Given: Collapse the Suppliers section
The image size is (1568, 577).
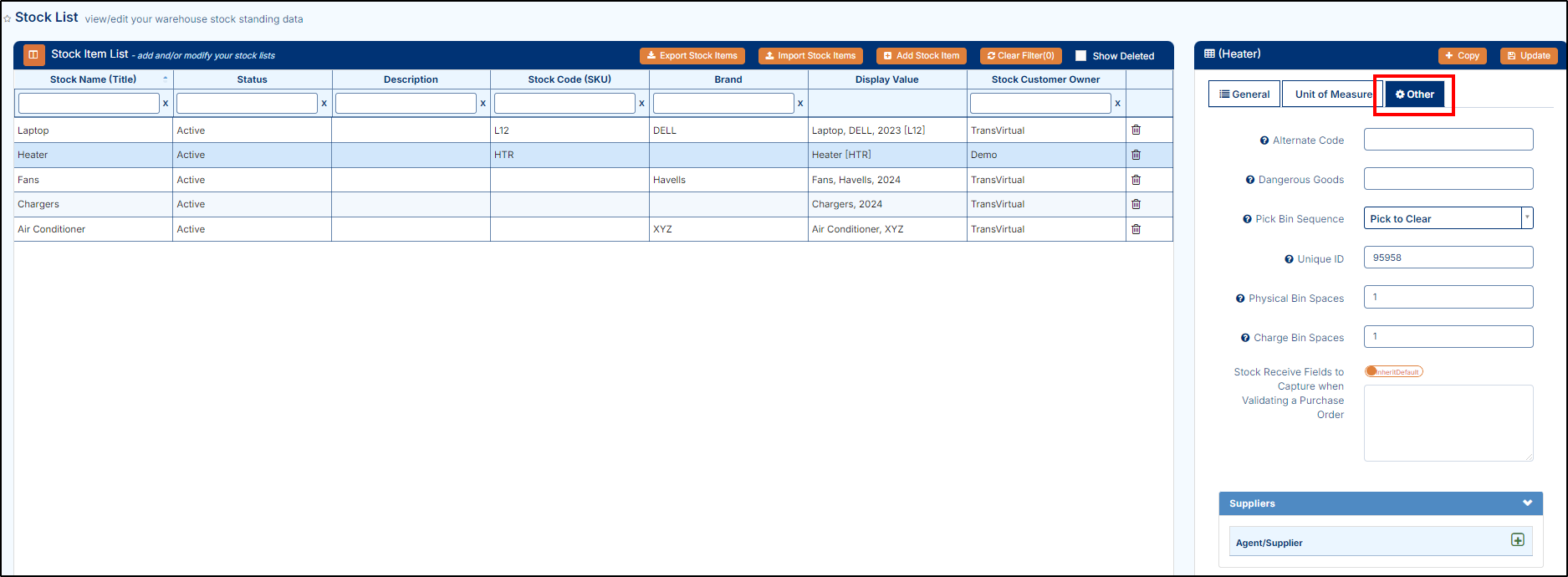Looking at the screenshot, I should 1527,503.
